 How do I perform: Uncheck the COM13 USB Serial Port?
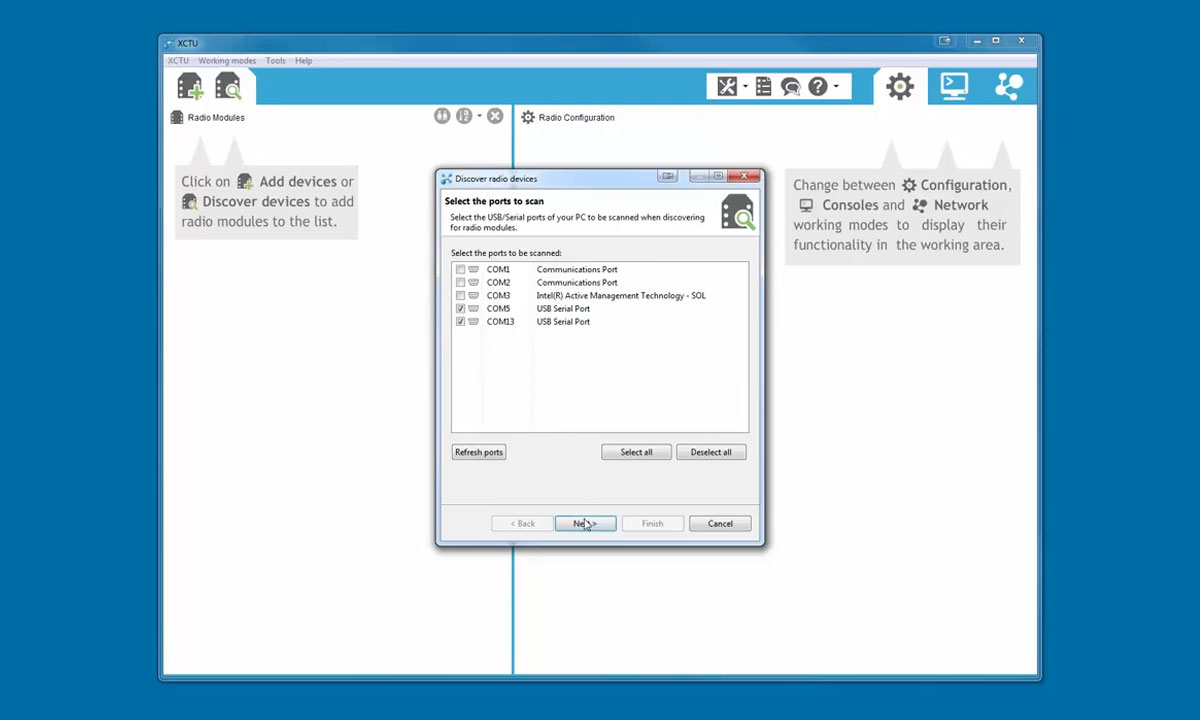click(460, 321)
